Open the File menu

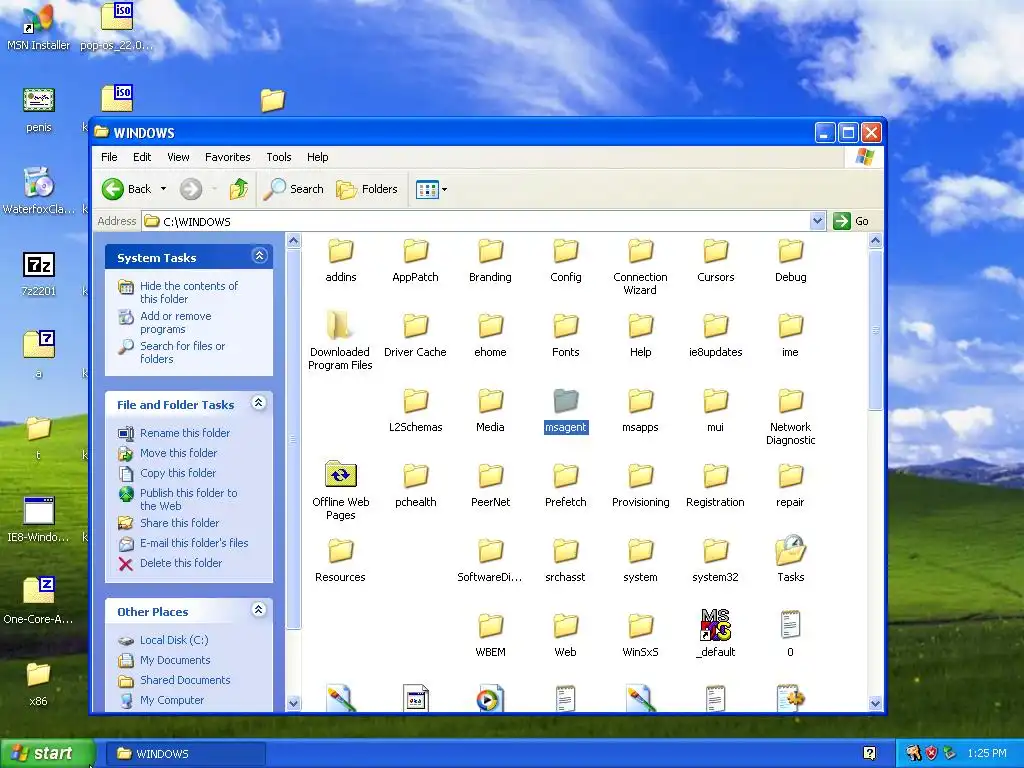(109, 157)
